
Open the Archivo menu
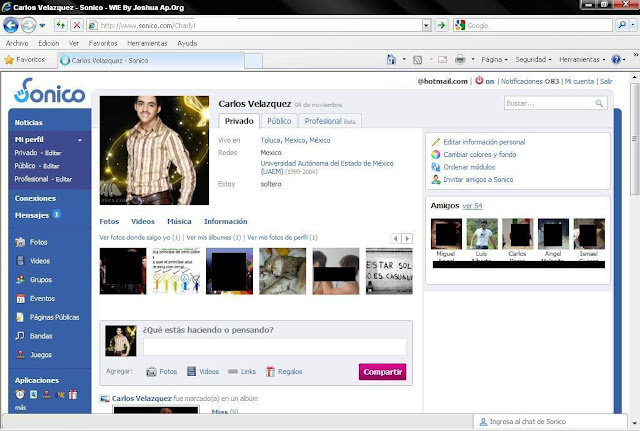click(x=17, y=43)
